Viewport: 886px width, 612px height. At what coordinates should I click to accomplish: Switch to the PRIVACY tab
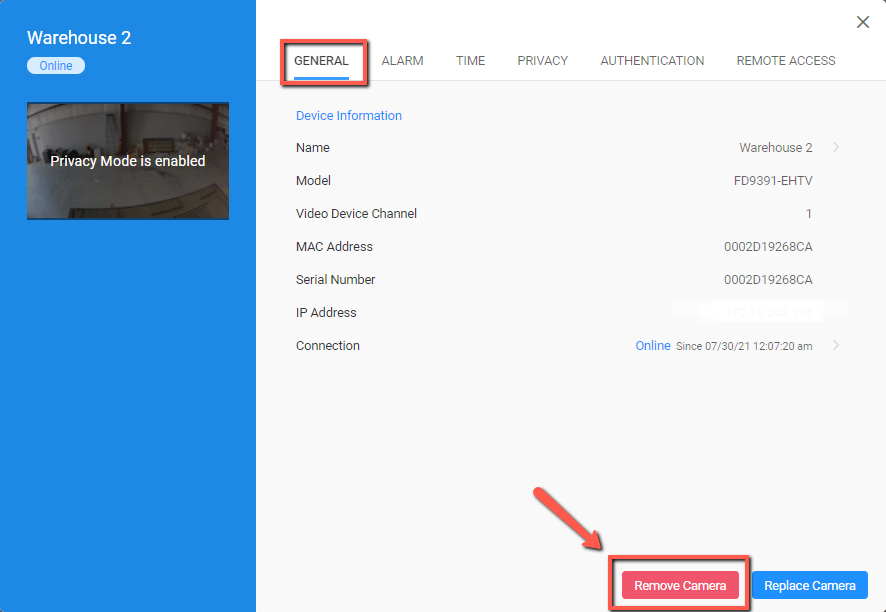coord(542,61)
